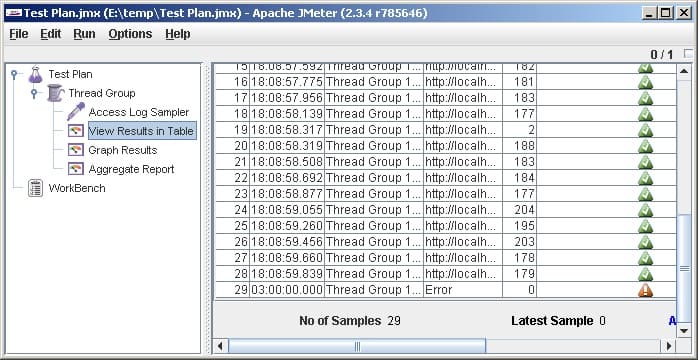Collapse the Thread Group tree node
Viewport: 698px width, 360px height.
click(x=34, y=93)
